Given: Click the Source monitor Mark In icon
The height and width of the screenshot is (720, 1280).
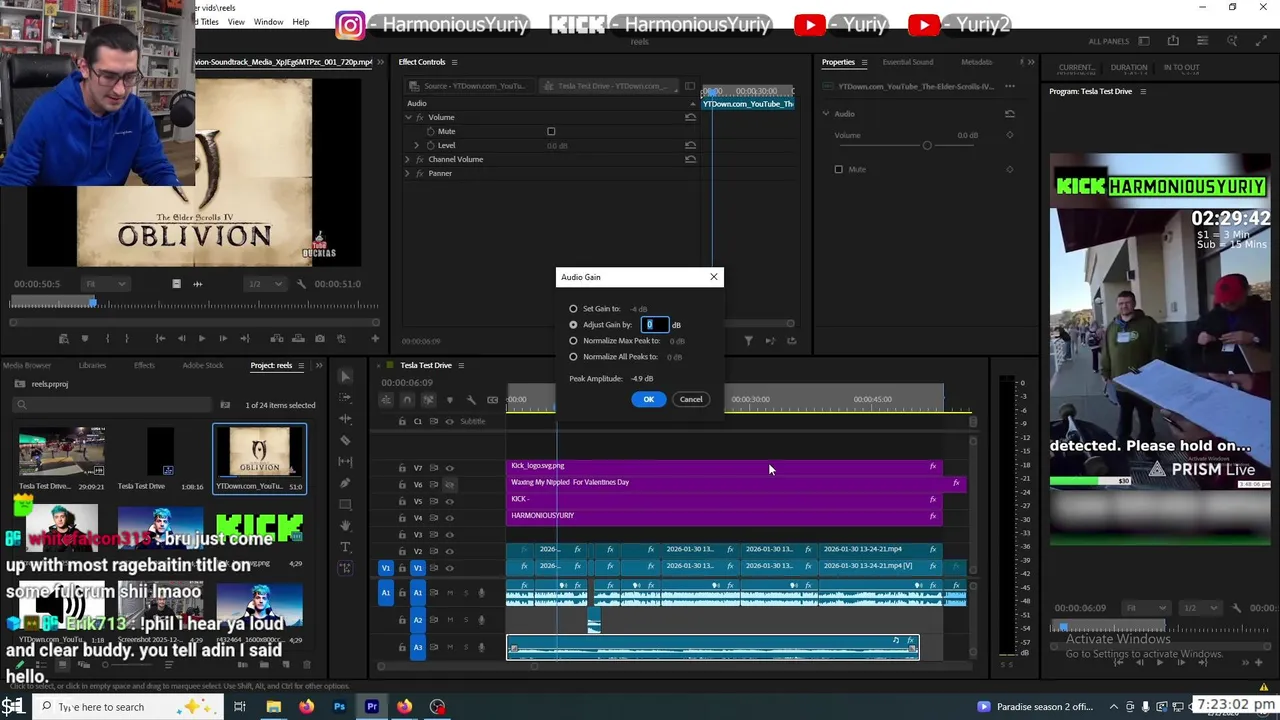Looking at the screenshot, I should [x=107, y=339].
